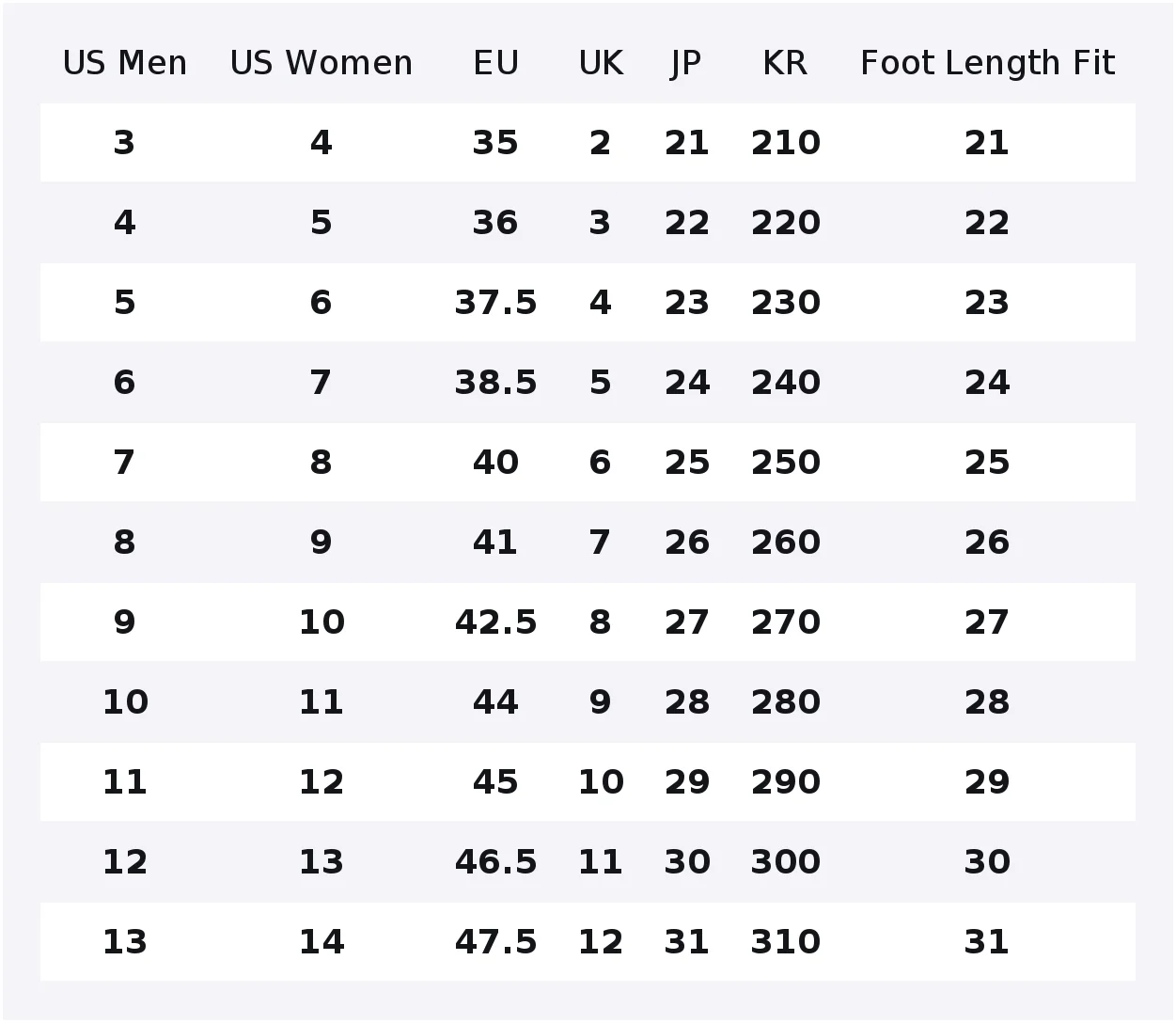
Task: Click EU size 46.5 cell
Action: click(x=495, y=862)
